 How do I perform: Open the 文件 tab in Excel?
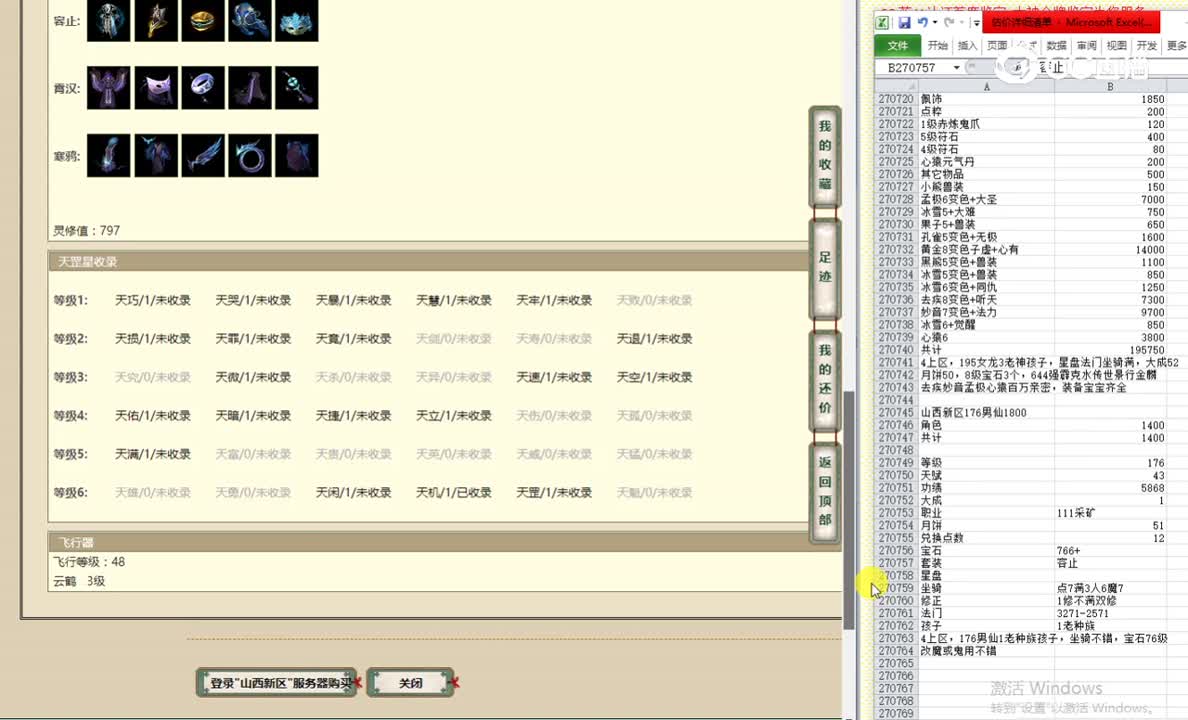898,45
